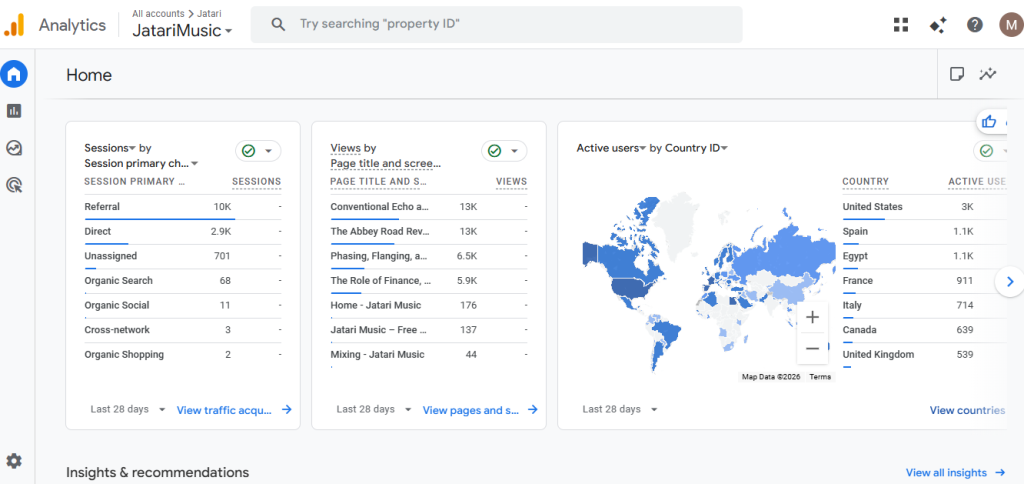Open the data quality check on Sessions card
This screenshot has height=484, width=1024.
258,151
